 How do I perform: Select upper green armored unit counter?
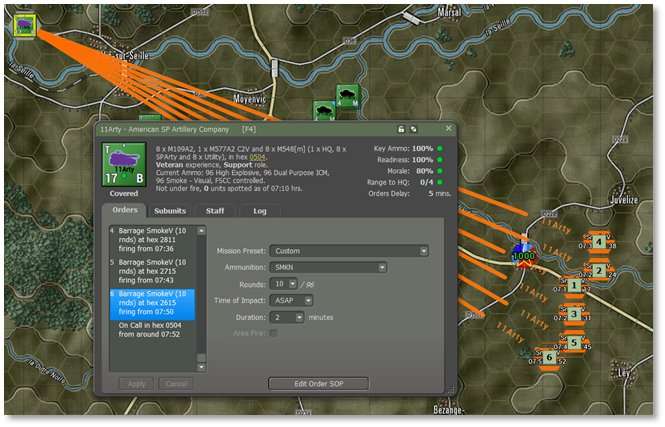point(347,95)
